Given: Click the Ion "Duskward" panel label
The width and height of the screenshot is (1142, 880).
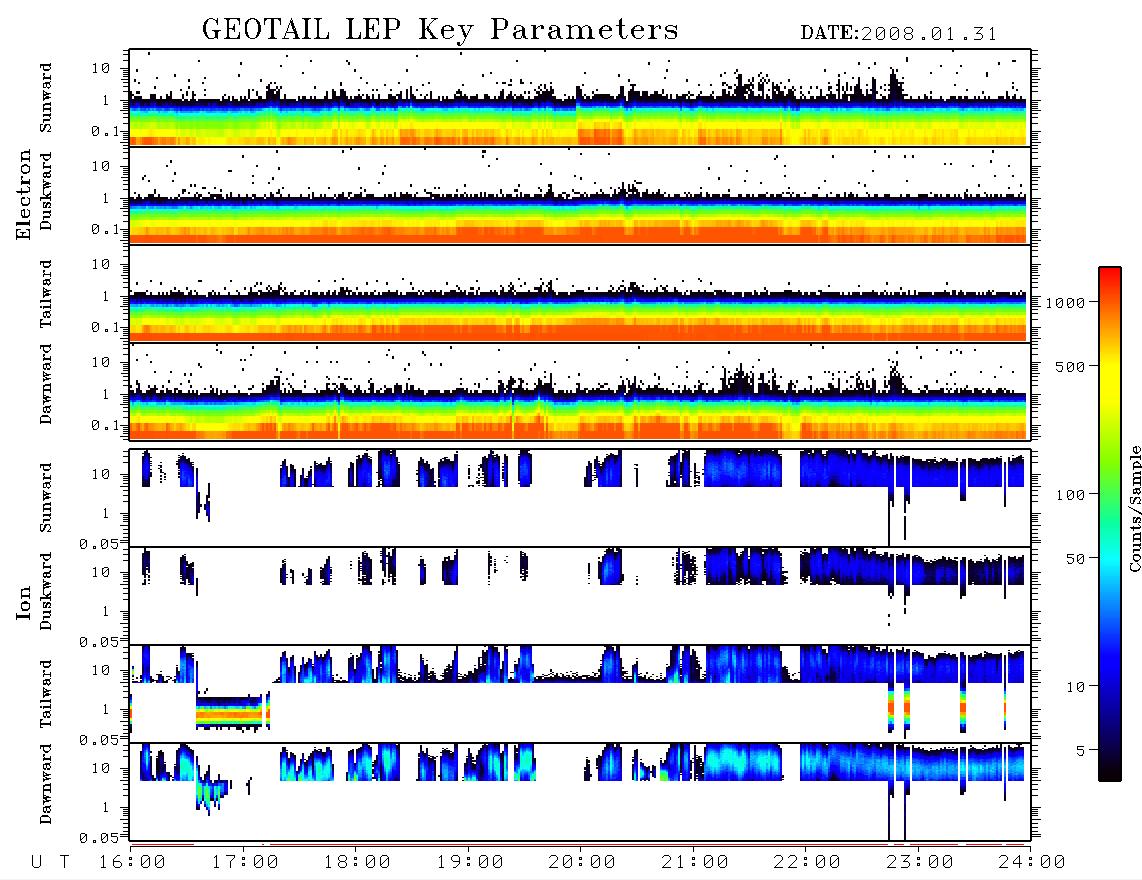Looking at the screenshot, I should click(x=46, y=592).
